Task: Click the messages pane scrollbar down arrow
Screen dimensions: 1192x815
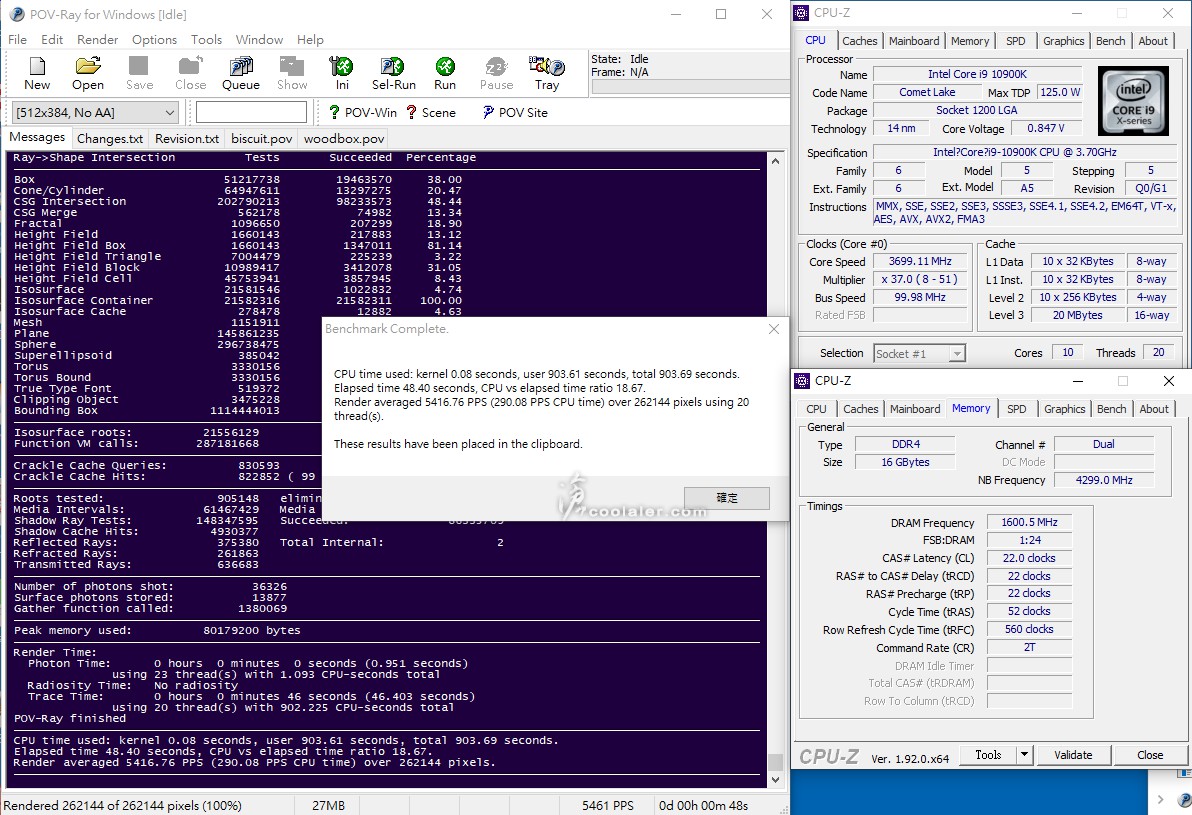Action: pos(775,780)
